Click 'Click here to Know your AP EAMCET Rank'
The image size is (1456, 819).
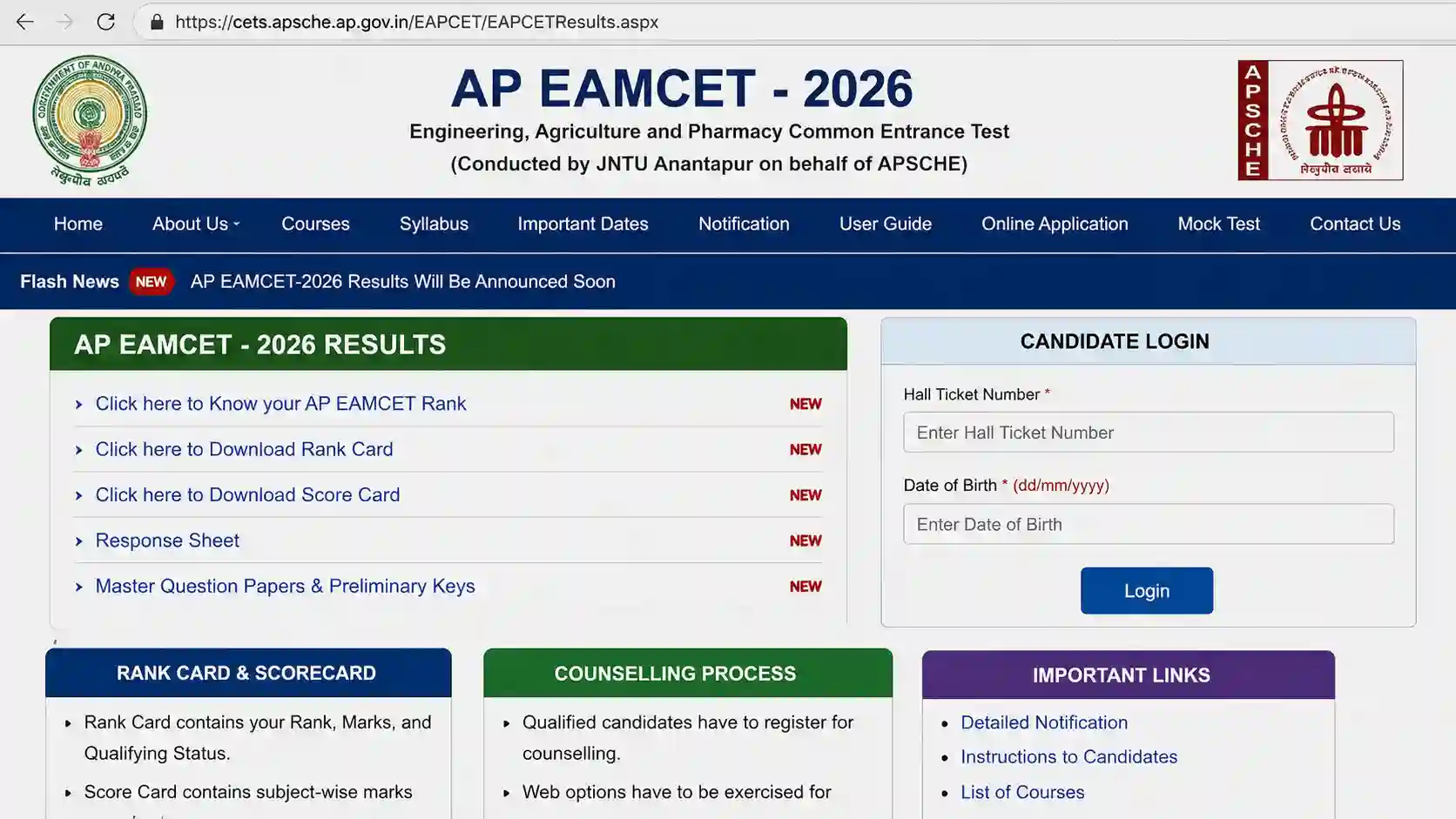(x=280, y=404)
